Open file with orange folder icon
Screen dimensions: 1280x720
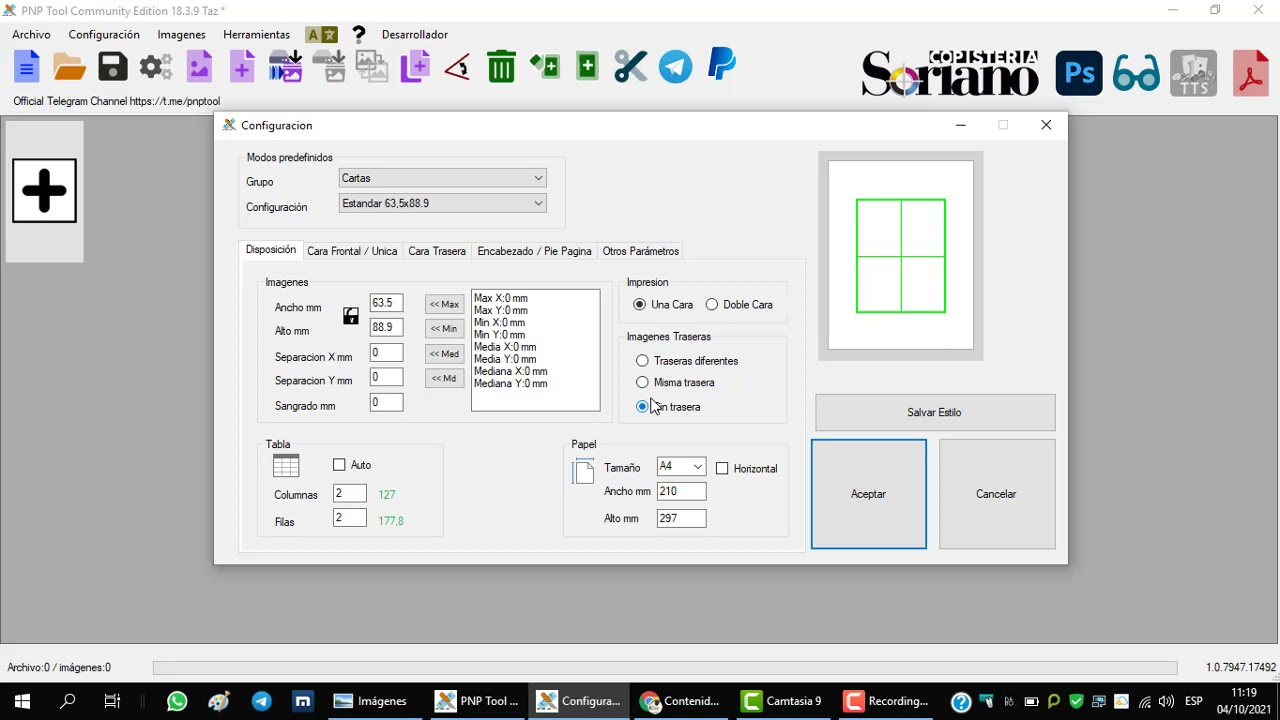tap(69, 67)
